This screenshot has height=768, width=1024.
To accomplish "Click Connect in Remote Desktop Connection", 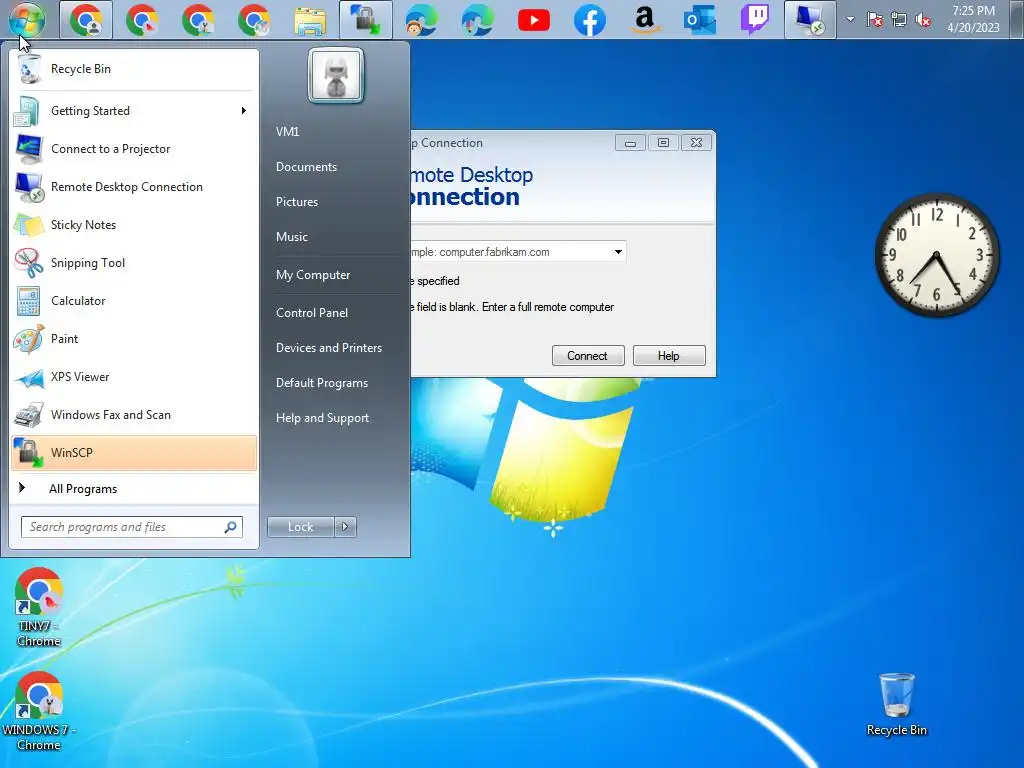I will click(x=588, y=356).
